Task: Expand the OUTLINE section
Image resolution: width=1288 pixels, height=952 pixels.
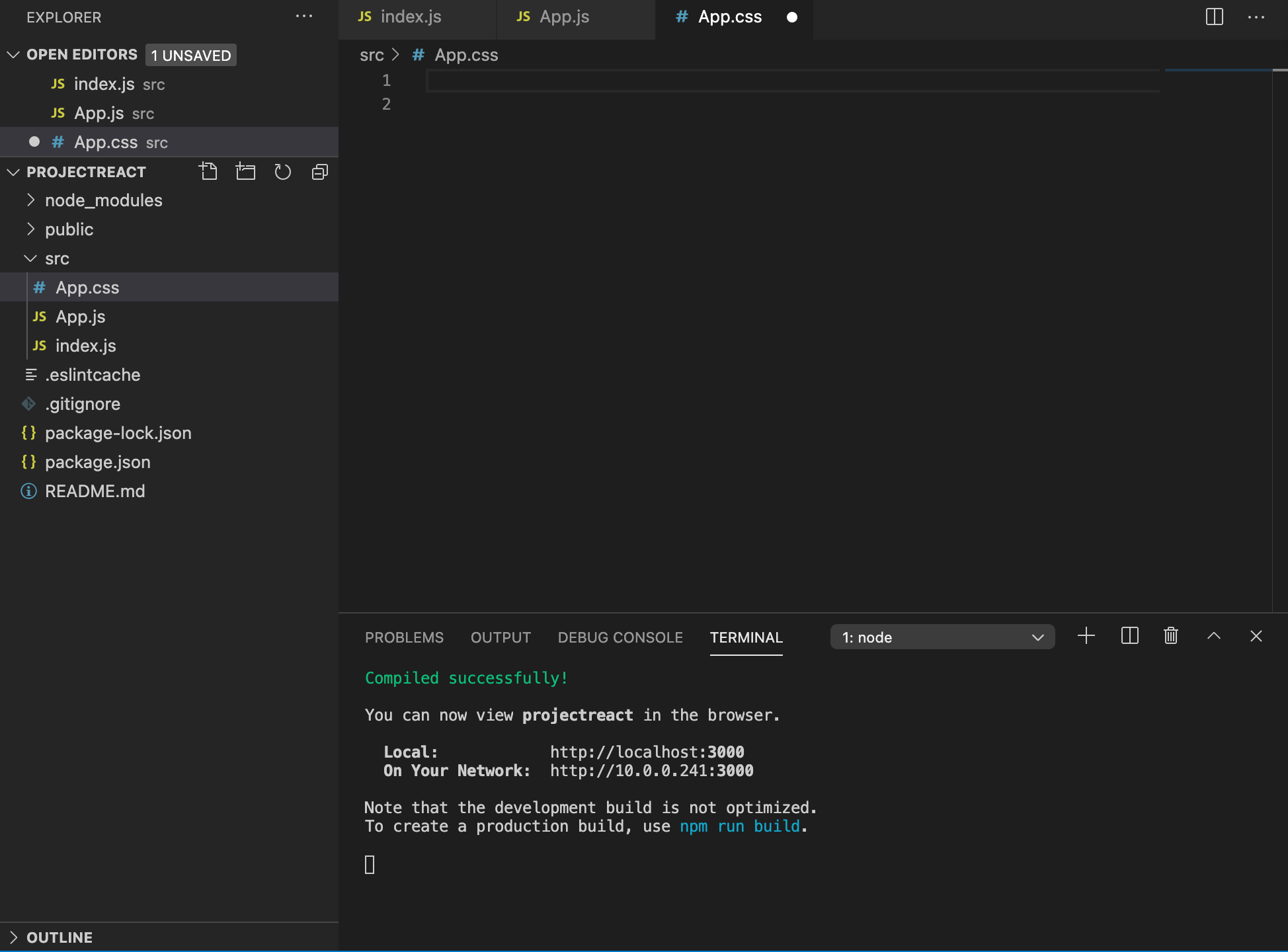Action: pos(13,937)
